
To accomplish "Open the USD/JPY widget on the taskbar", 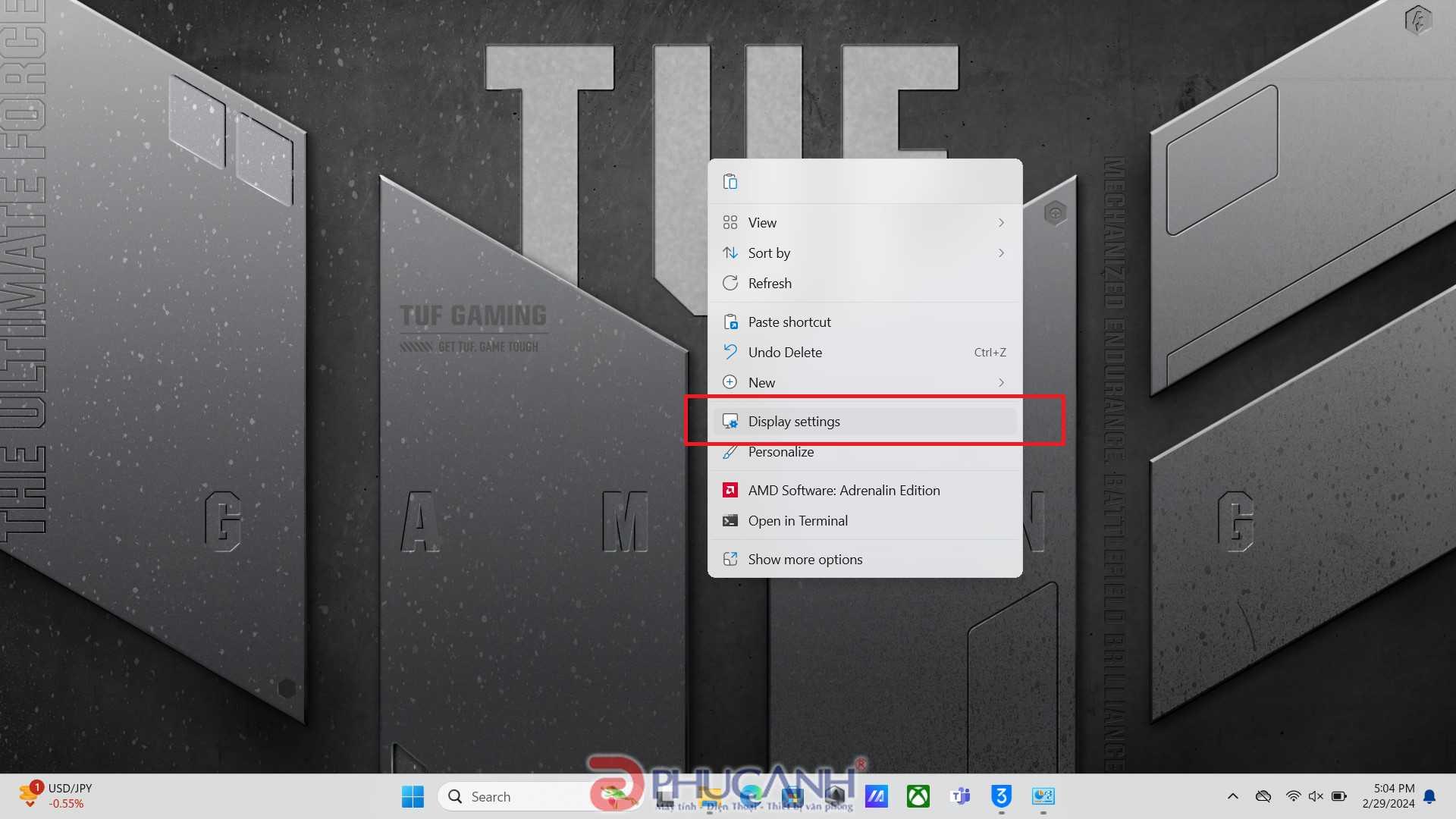I will coord(57,795).
